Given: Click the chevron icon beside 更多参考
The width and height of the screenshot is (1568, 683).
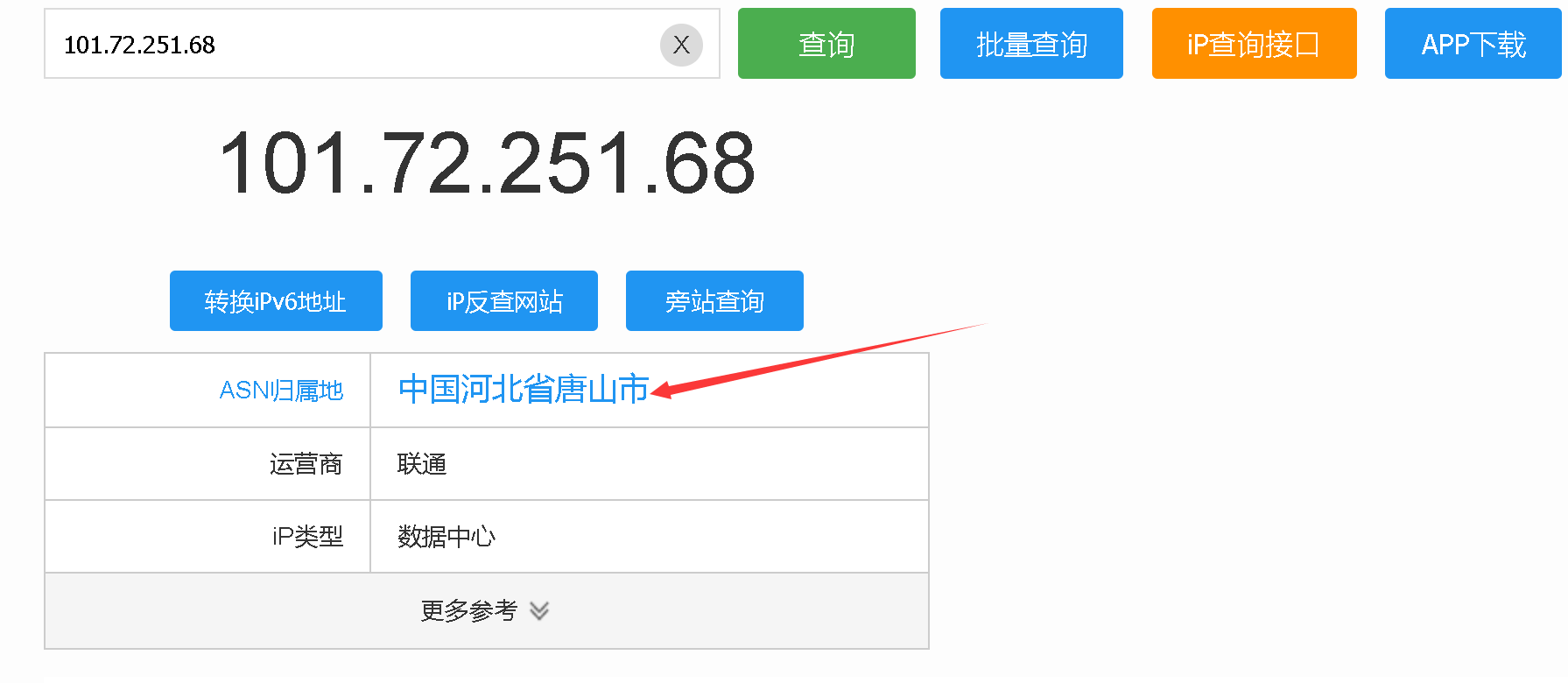Looking at the screenshot, I should [x=539, y=611].
